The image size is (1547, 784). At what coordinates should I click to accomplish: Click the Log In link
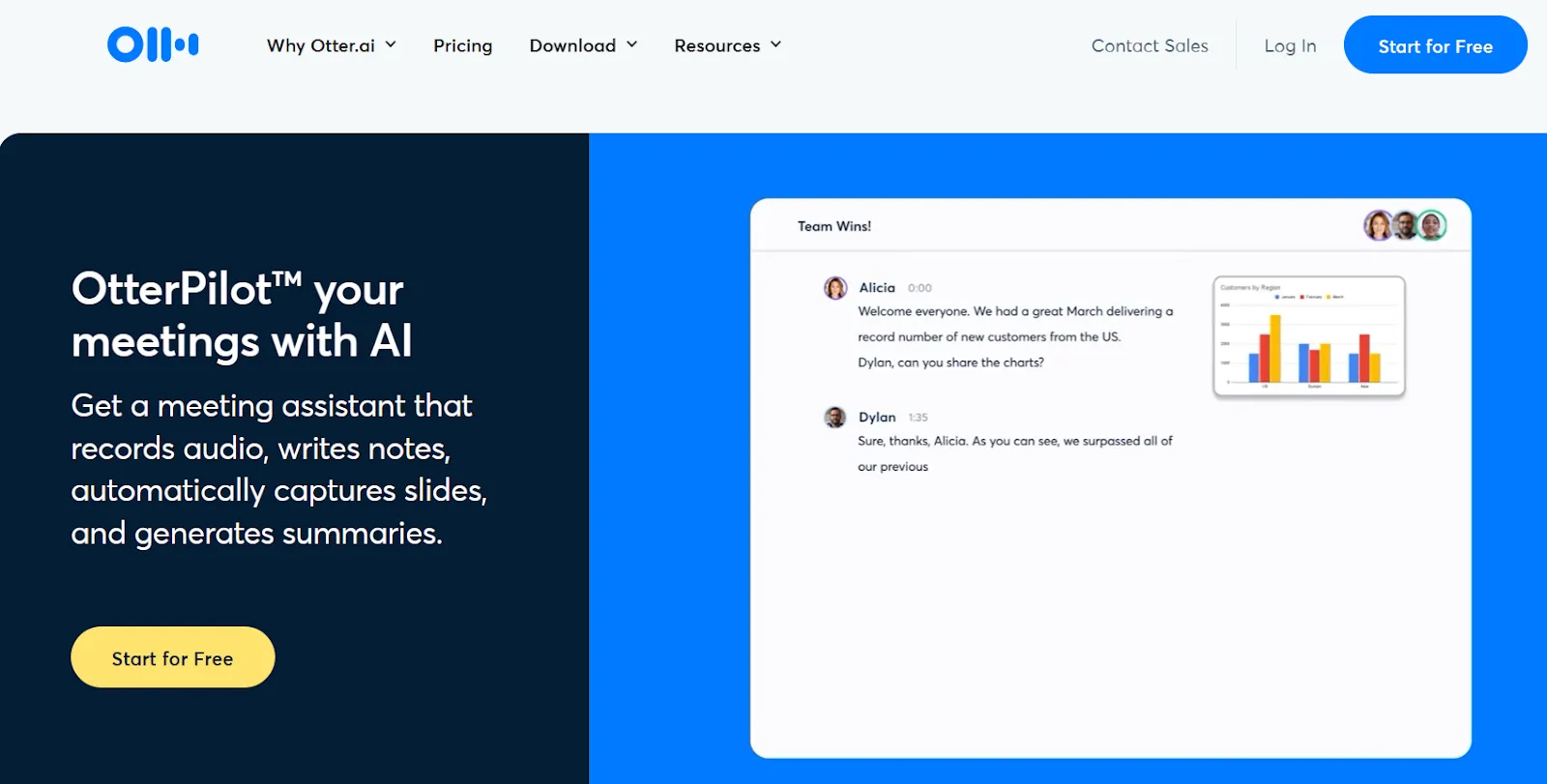(1290, 45)
